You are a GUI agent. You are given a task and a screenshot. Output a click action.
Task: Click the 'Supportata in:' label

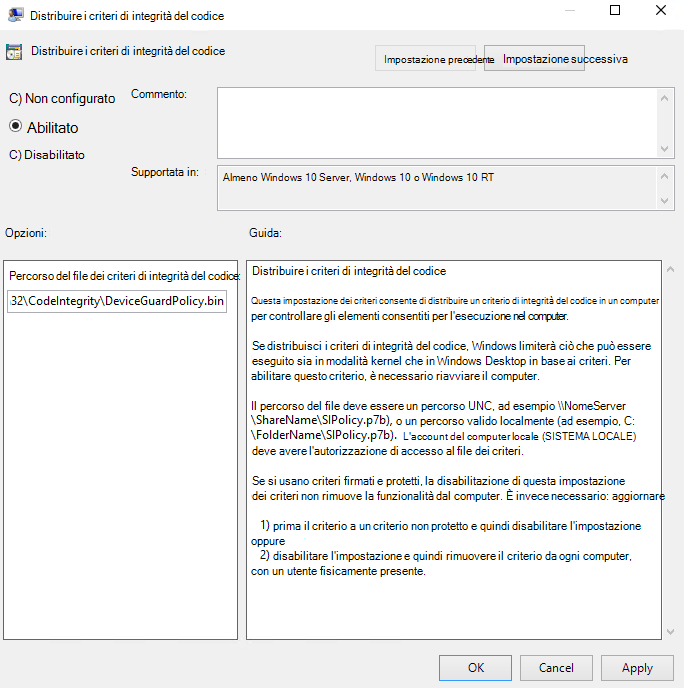click(x=165, y=172)
